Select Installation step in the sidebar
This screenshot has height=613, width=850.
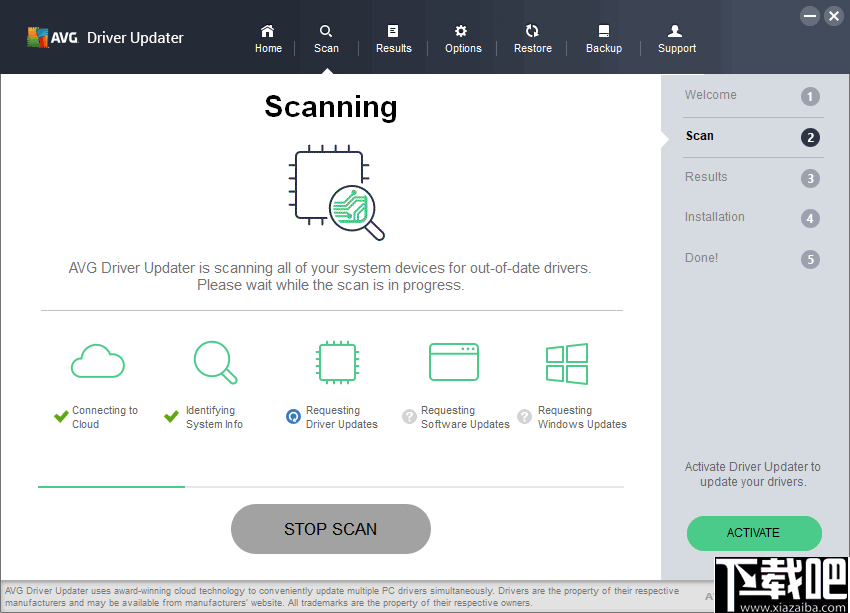[x=715, y=217]
